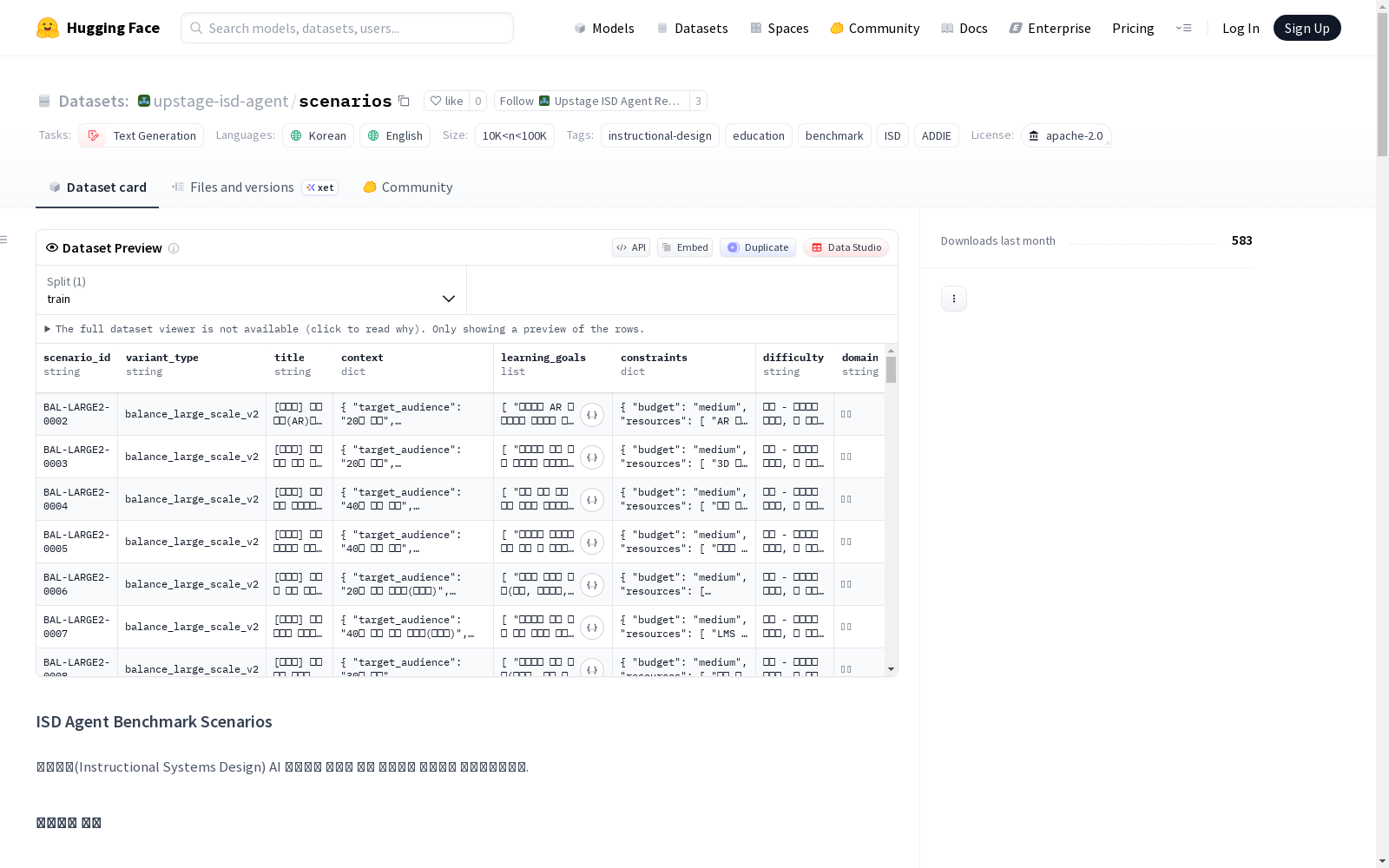Click the benchmark tag
The height and width of the screenshot is (868, 1389).
(834, 135)
